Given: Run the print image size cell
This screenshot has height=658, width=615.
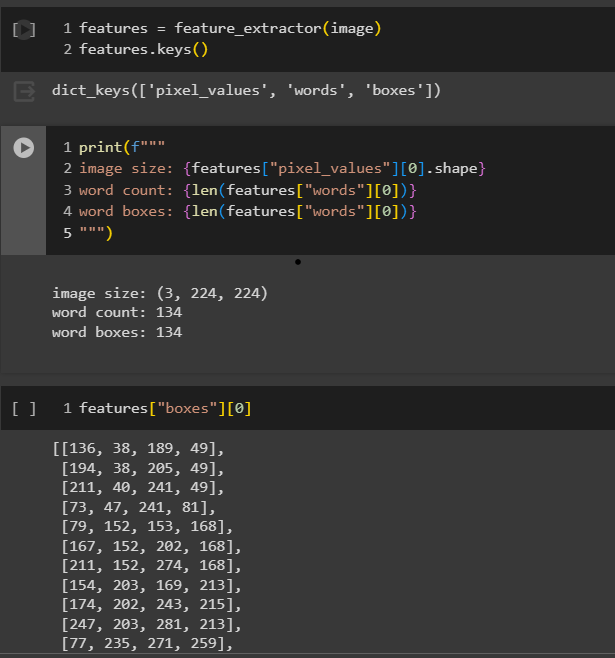Looking at the screenshot, I should [24, 148].
